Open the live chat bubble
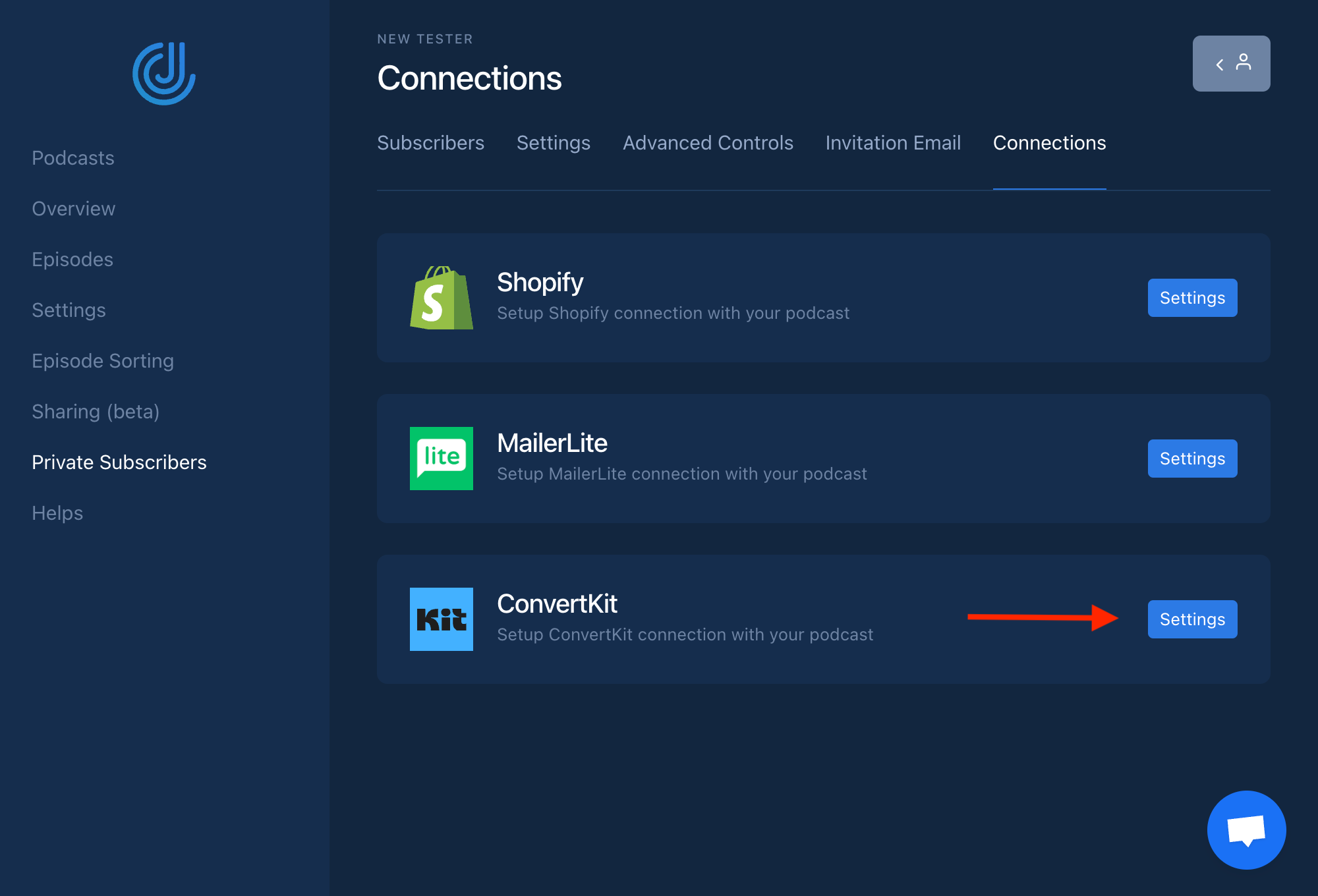The height and width of the screenshot is (896, 1318). coord(1246,830)
